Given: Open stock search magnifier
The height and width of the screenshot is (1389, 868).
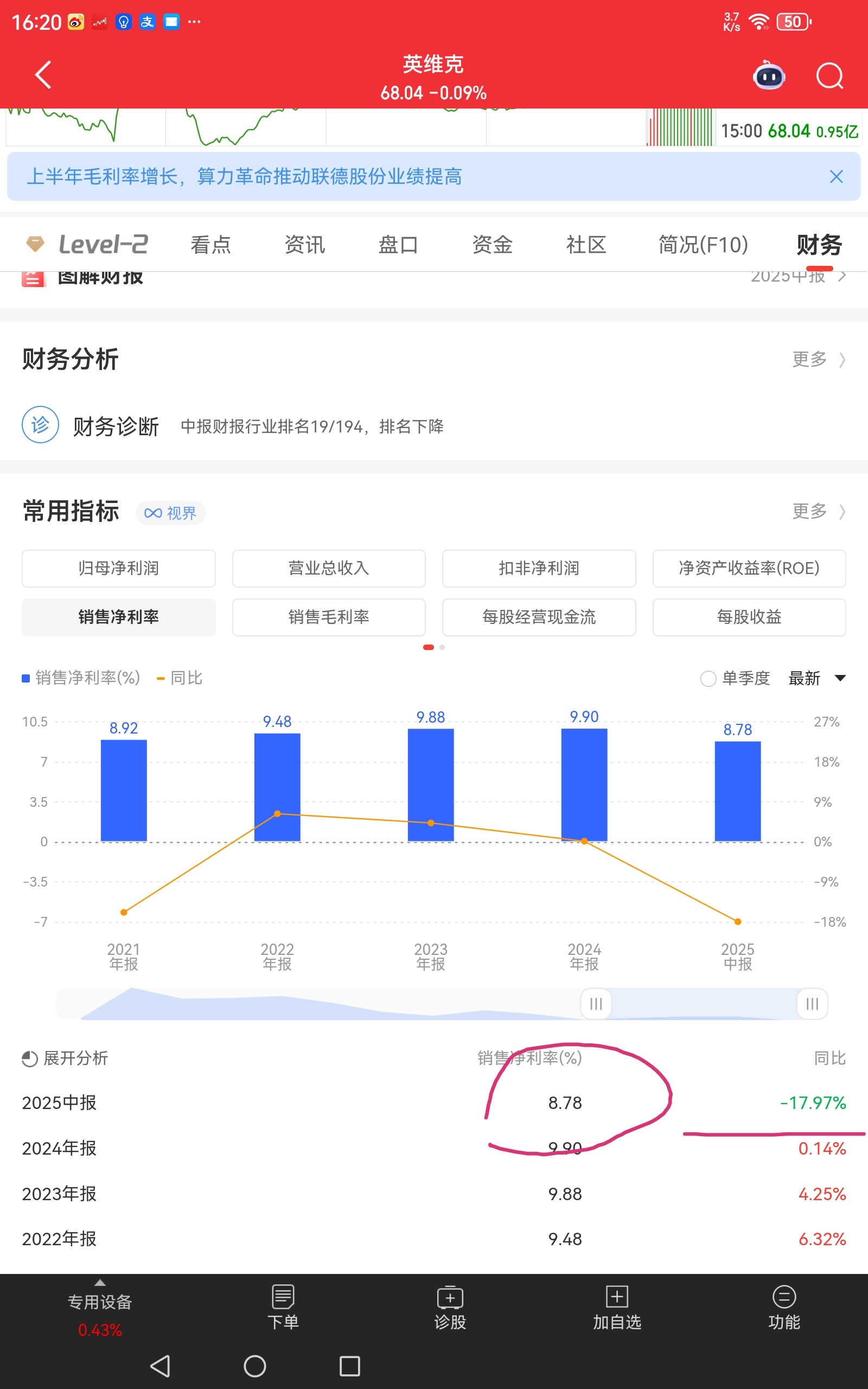Looking at the screenshot, I should pyautogui.click(x=829, y=75).
